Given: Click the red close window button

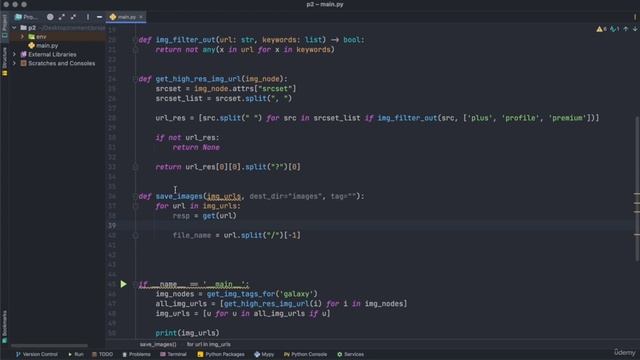Looking at the screenshot, I should click(6, 4).
